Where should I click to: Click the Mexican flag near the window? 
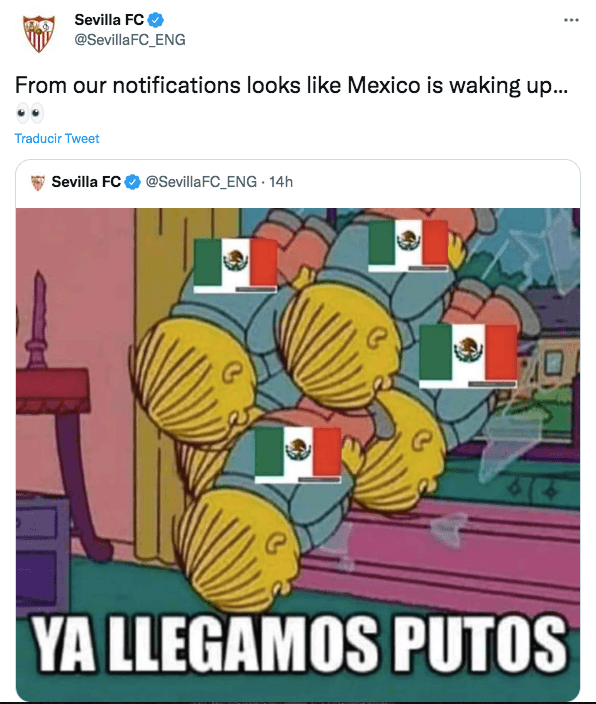click(468, 356)
